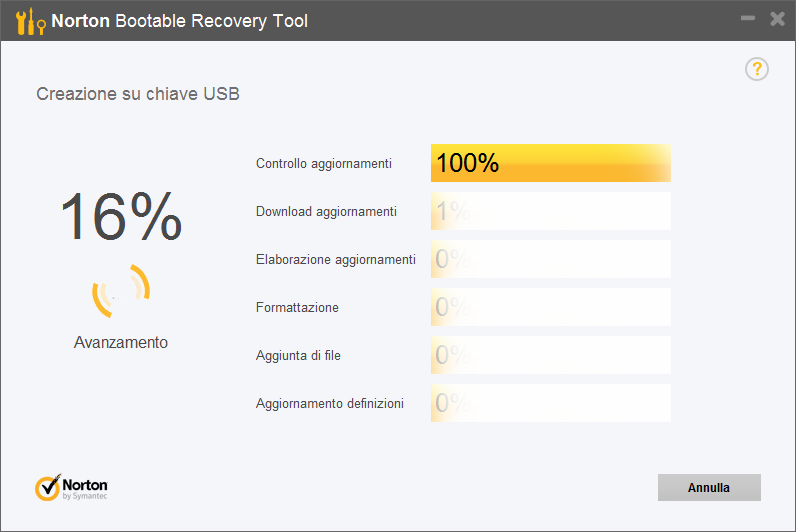Click the Creazione su chiave USB heading
796x532 pixels.
[x=138, y=94]
